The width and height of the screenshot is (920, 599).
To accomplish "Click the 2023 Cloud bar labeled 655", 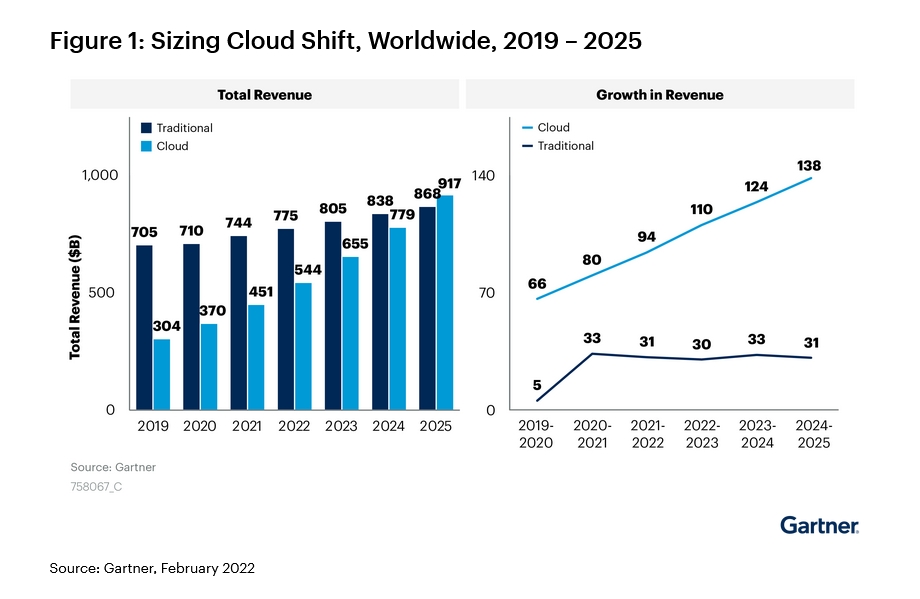I will click(x=350, y=333).
